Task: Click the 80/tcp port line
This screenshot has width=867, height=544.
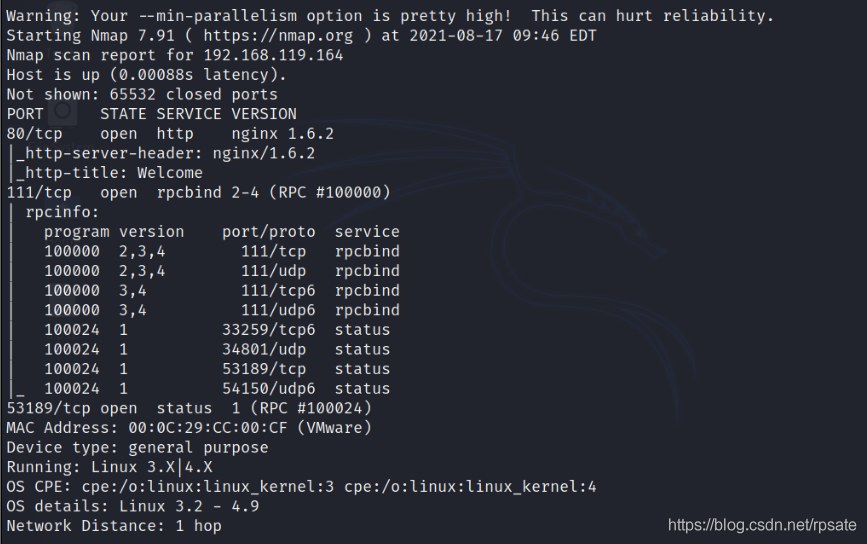Action: point(170,134)
